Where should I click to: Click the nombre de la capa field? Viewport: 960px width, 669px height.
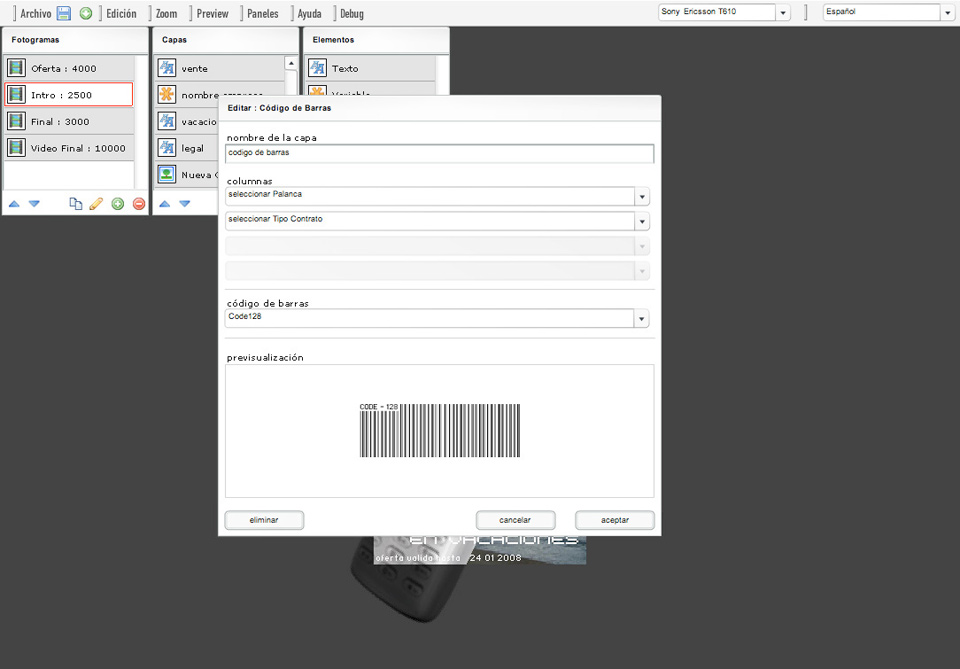(439, 153)
